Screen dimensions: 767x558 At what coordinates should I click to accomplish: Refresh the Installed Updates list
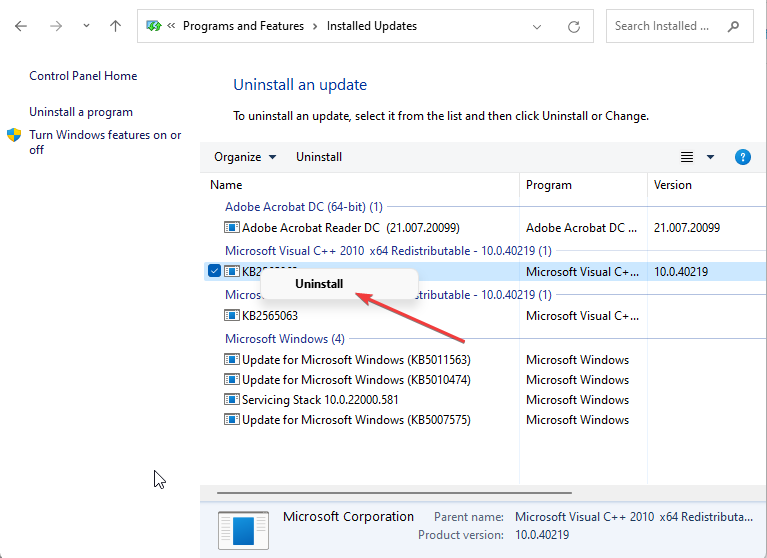pyautogui.click(x=573, y=26)
